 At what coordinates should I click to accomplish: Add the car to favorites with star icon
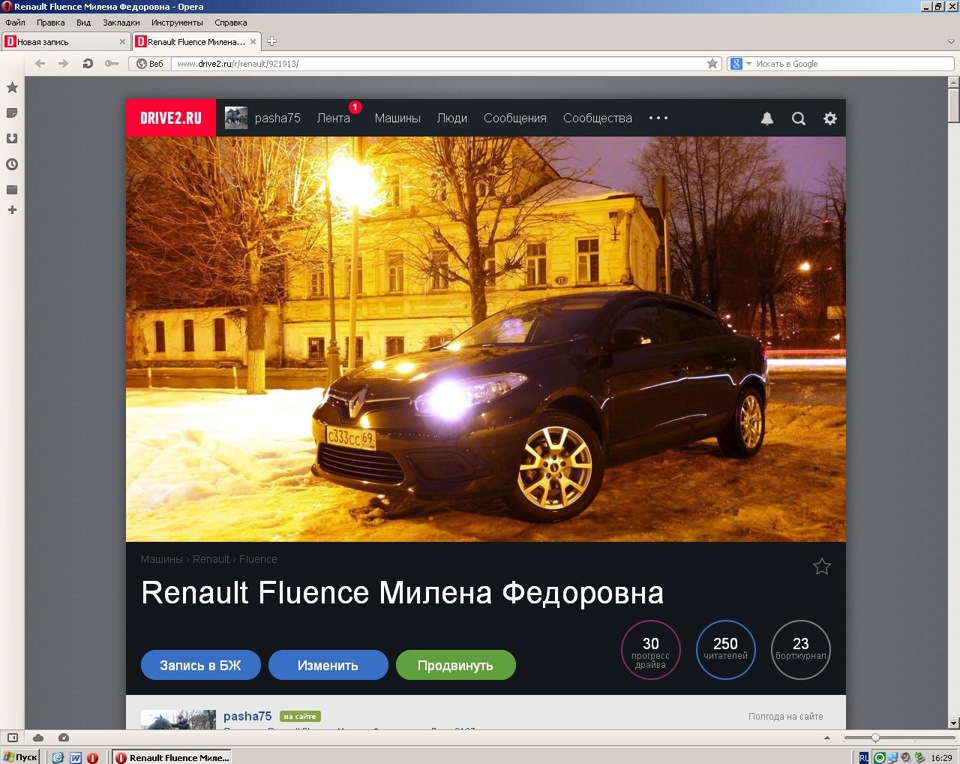[x=822, y=566]
